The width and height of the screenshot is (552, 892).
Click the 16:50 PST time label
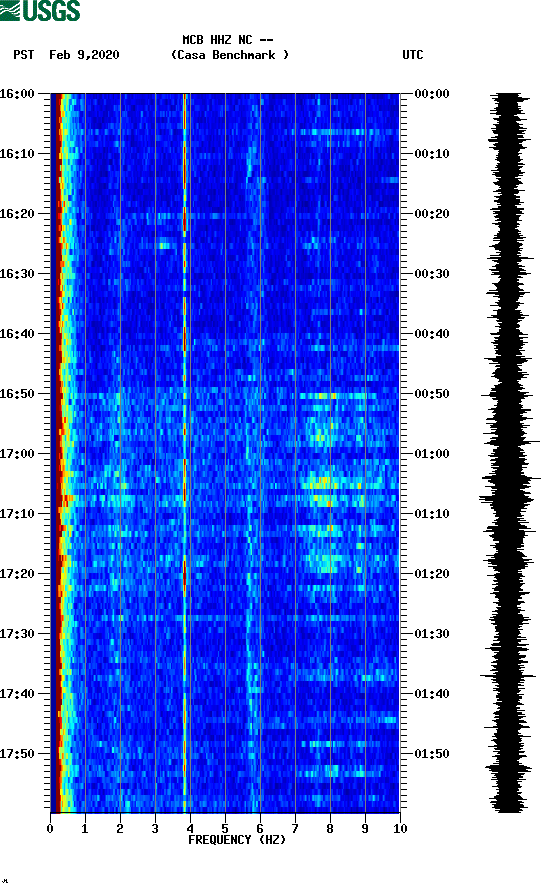coord(17,394)
